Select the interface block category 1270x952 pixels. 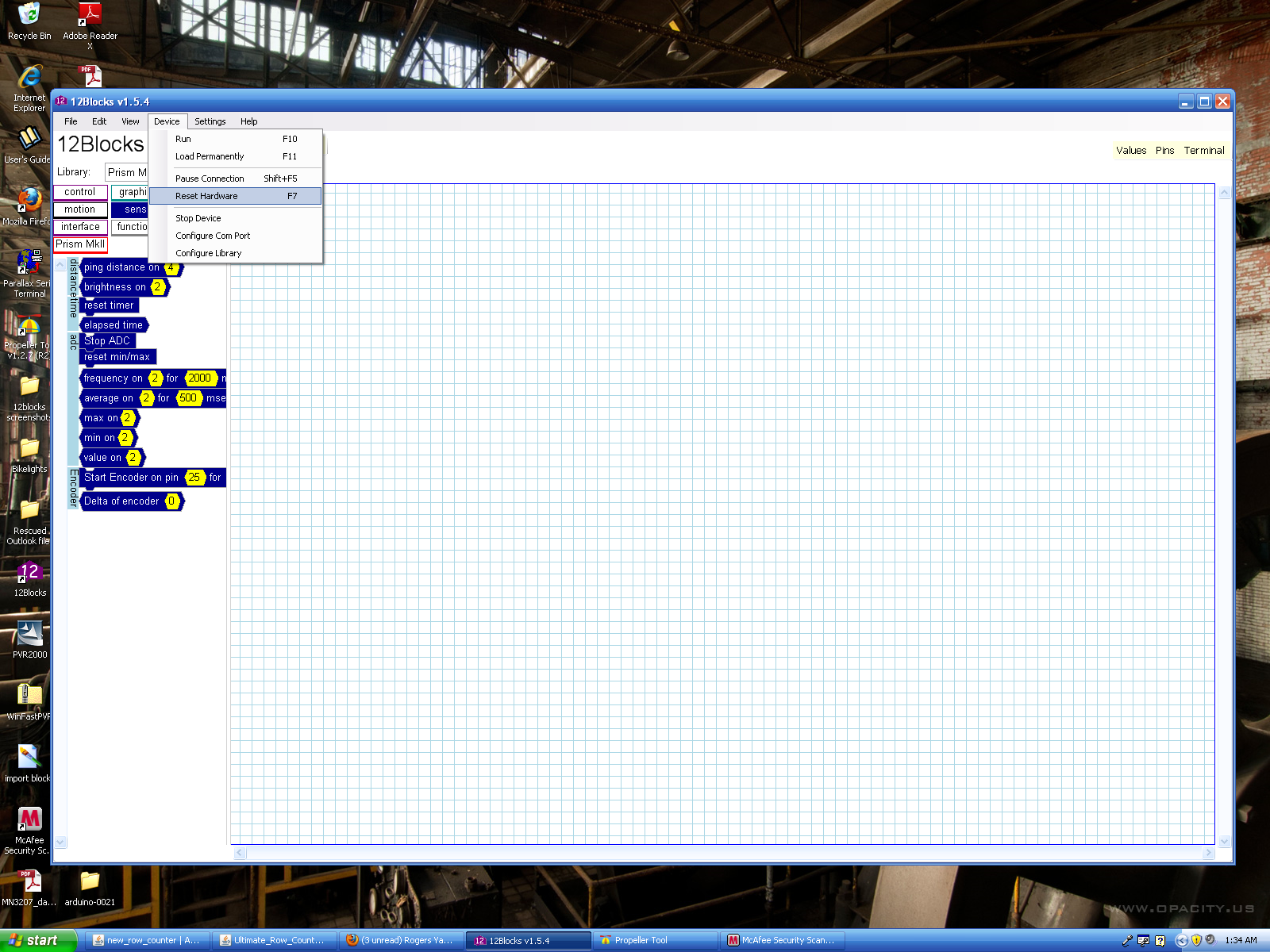coord(80,227)
